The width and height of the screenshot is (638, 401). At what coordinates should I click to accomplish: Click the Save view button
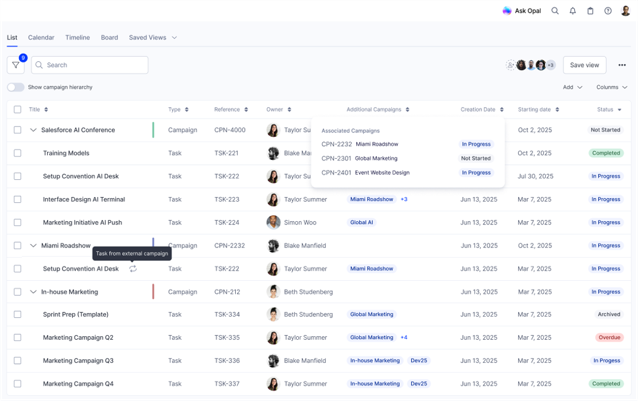click(584, 65)
